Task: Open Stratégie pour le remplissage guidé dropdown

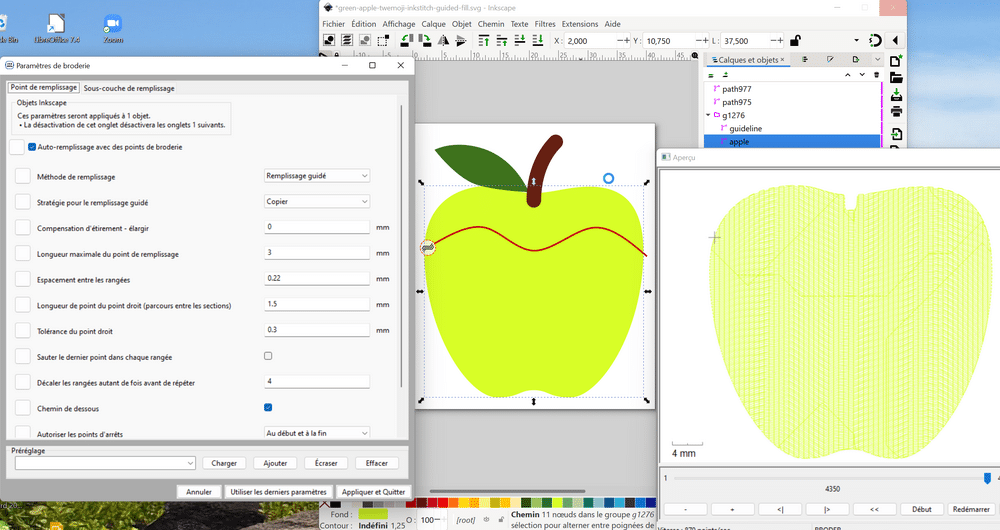Action: tap(317, 201)
